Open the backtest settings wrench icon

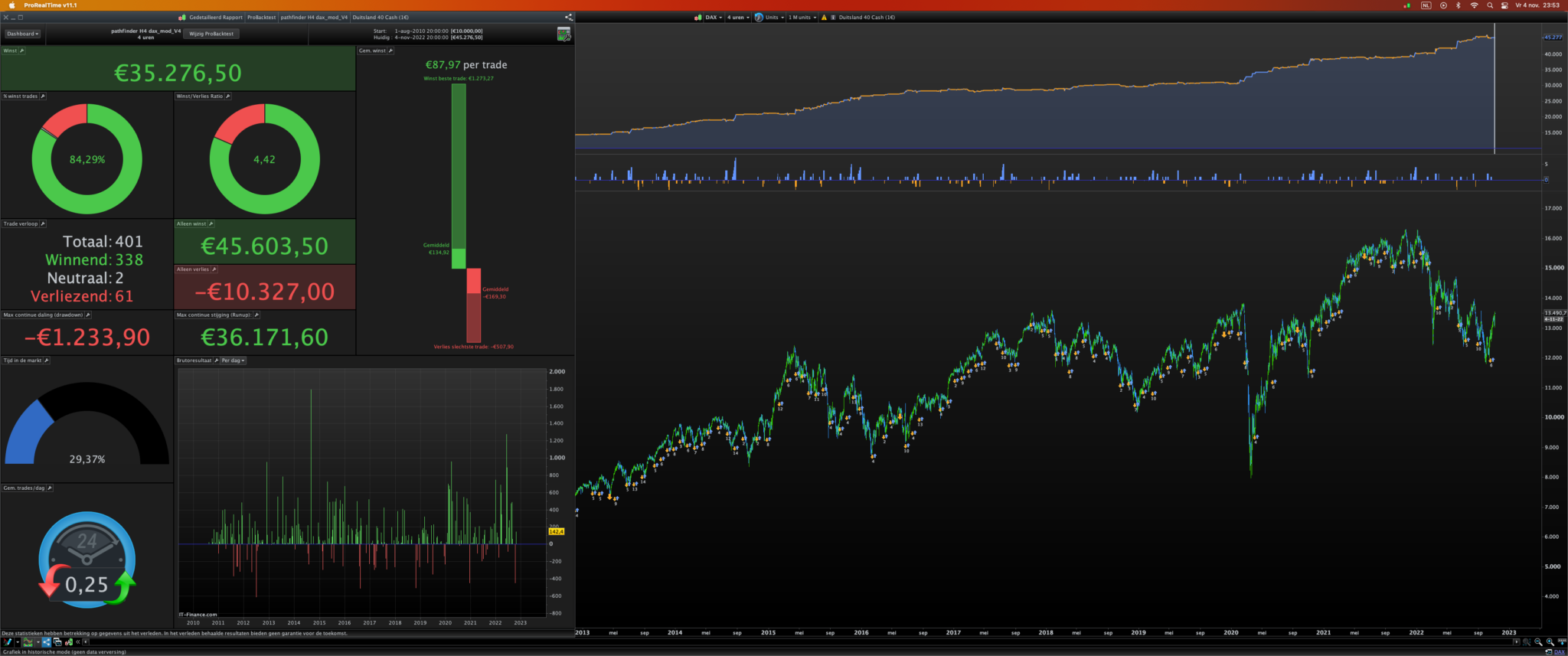[563, 34]
